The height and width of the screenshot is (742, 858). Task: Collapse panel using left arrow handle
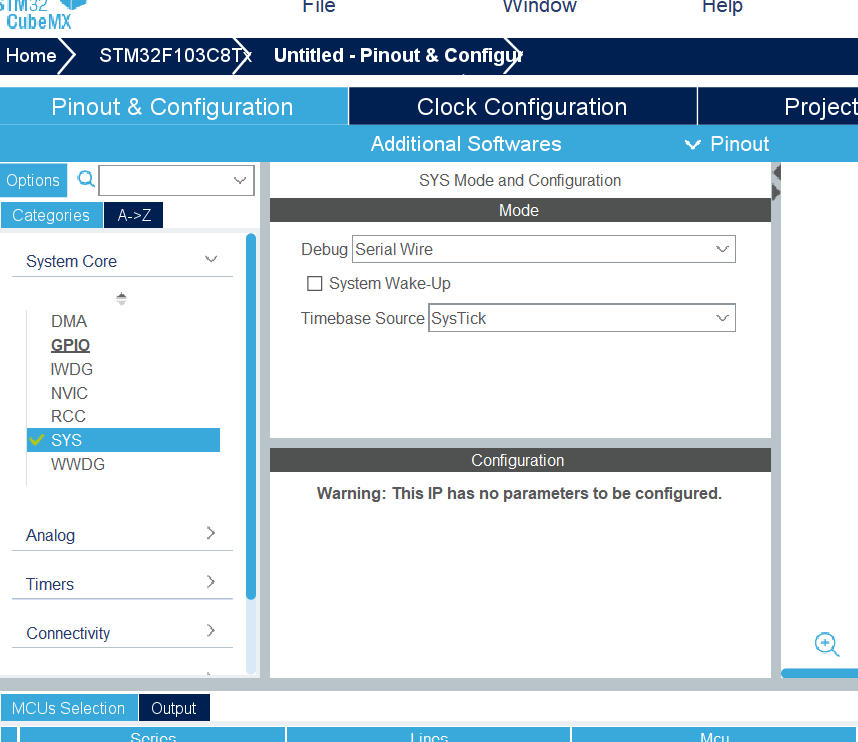click(x=776, y=173)
